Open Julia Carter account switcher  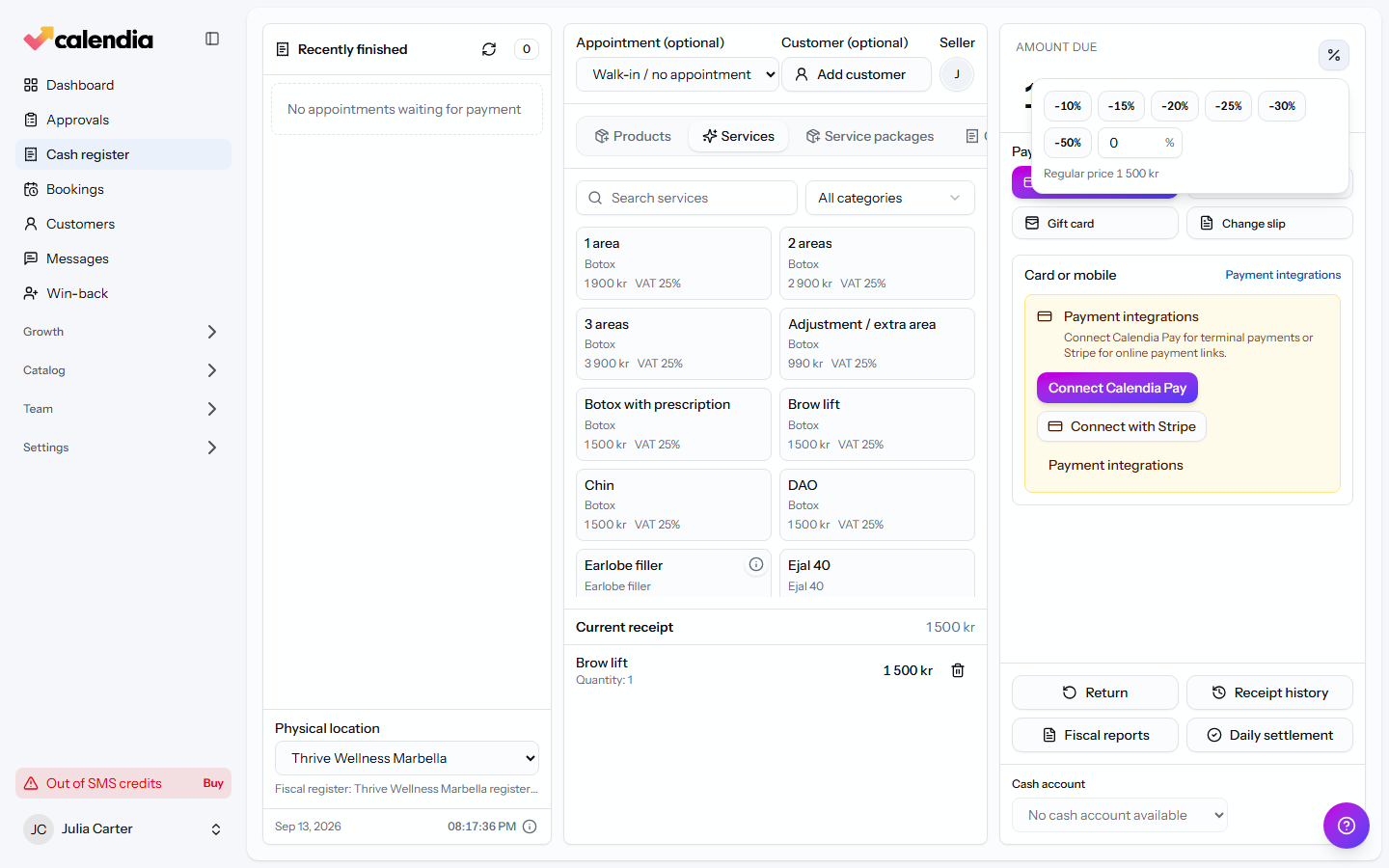(x=123, y=829)
